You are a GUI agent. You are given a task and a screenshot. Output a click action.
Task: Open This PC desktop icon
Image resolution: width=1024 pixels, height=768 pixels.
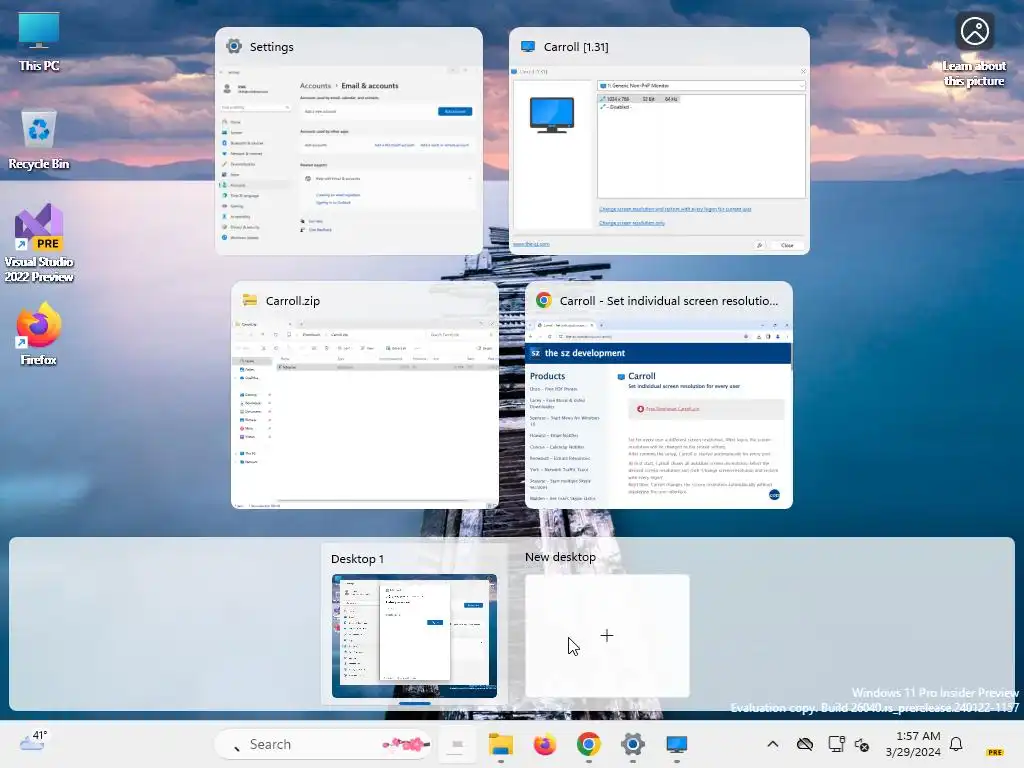(x=39, y=42)
